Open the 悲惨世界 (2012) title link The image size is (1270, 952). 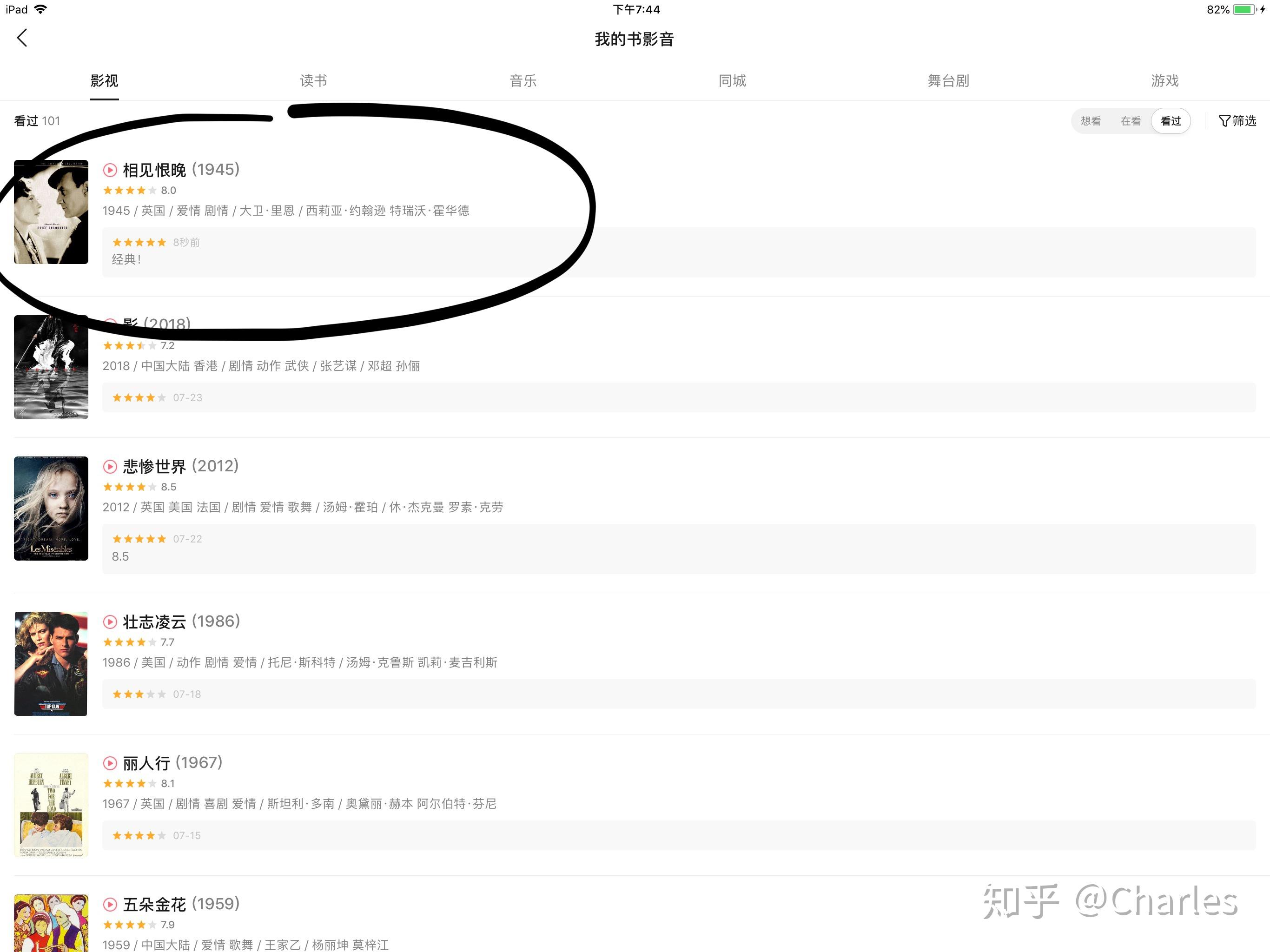[x=181, y=466]
